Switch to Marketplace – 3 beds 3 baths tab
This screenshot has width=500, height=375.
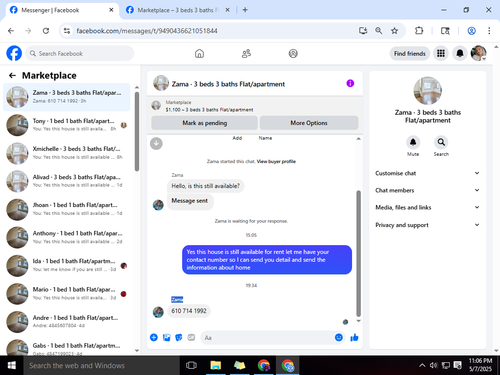[178, 10]
